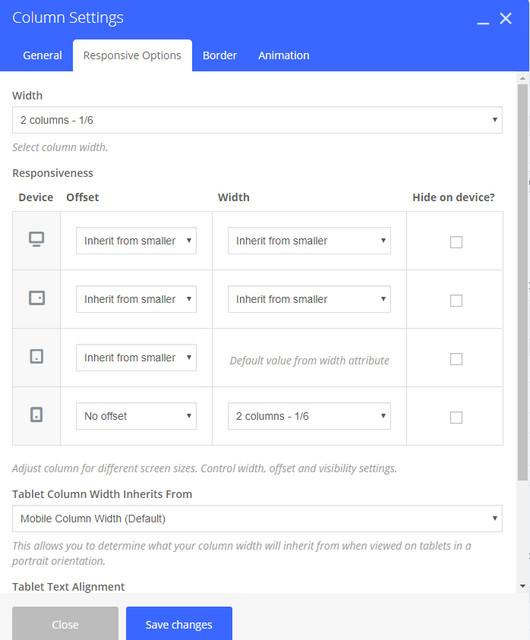This screenshot has height=640, width=530.
Task: Open the Border tab
Action: pos(220,56)
